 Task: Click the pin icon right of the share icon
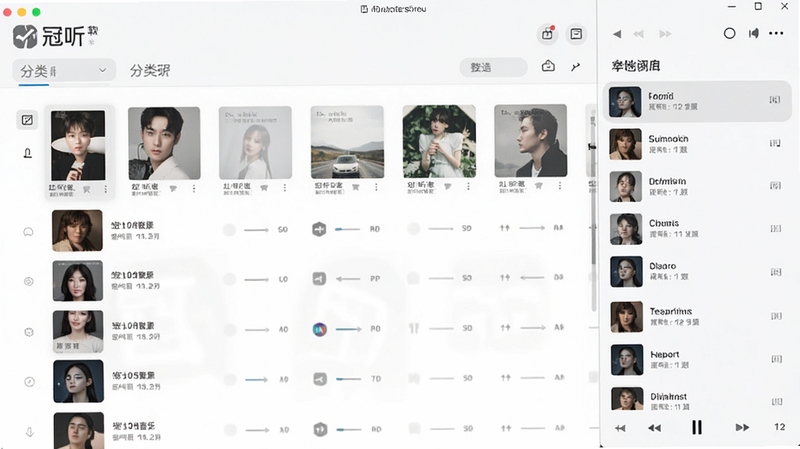(x=576, y=67)
